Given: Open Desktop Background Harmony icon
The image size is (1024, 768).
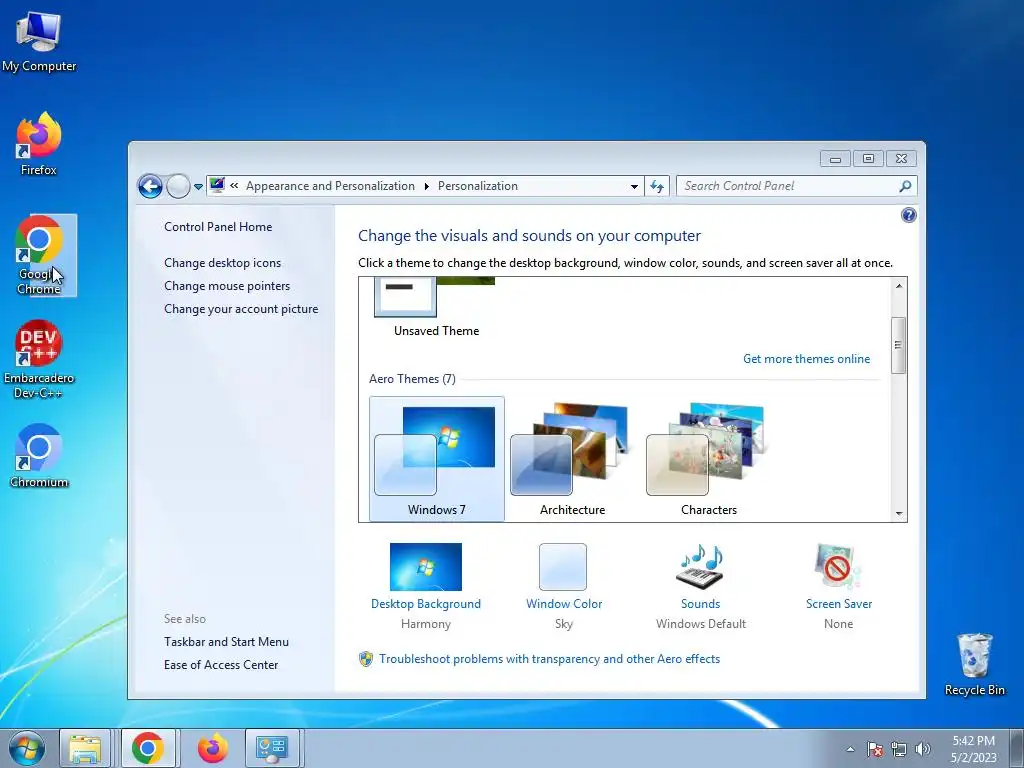Looking at the screenshot, I should 426,567.
